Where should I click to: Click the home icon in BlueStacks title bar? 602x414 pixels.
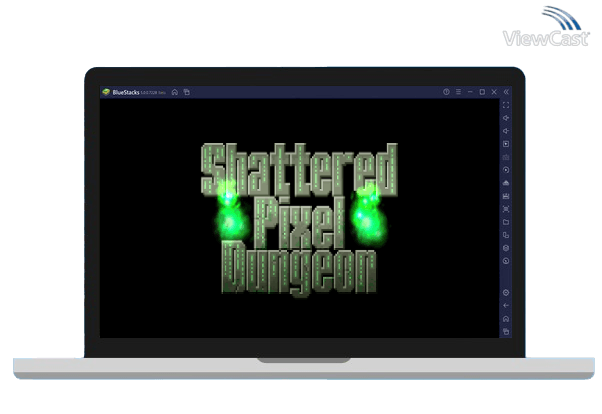[x=175, y=92]
